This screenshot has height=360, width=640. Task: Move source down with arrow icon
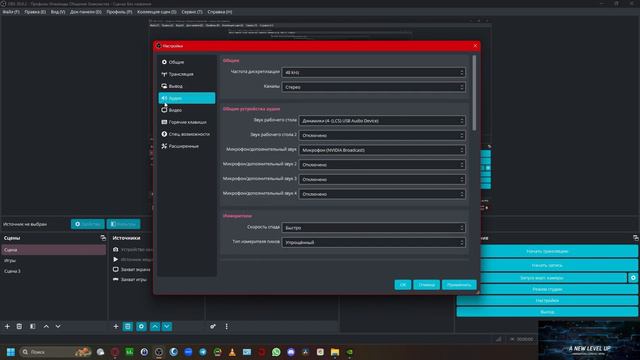[x=167, y=326]
